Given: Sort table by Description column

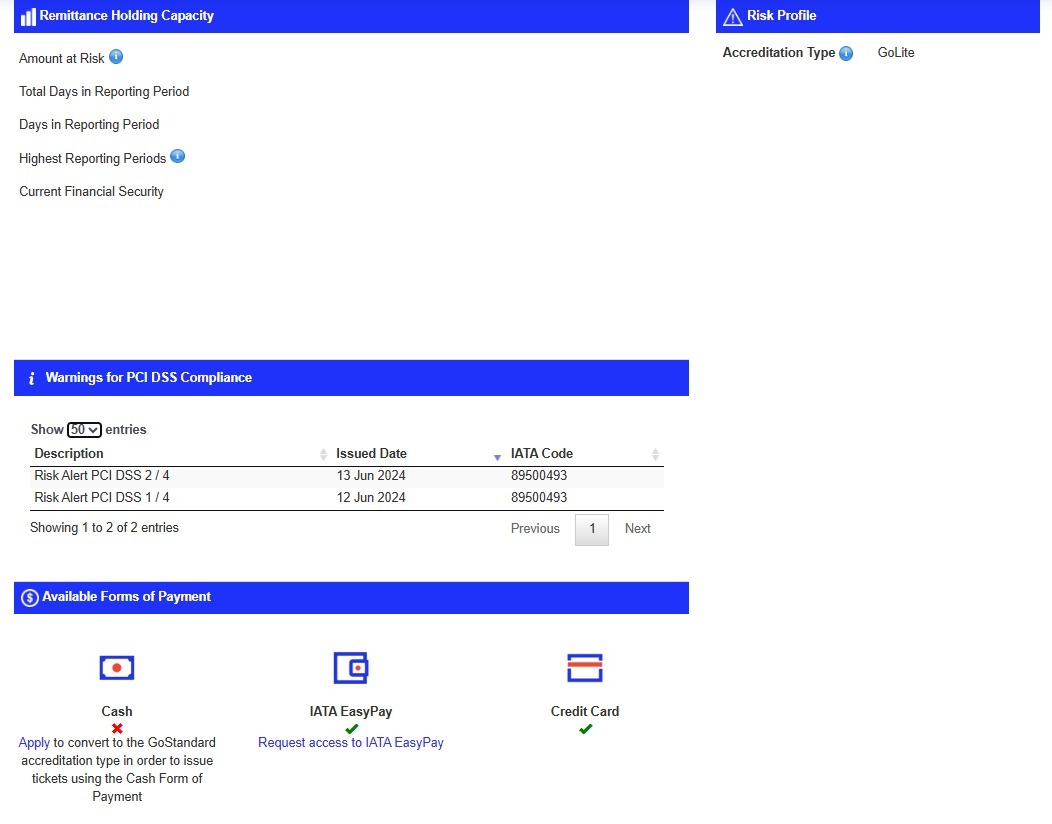Looking at the screenshot, I should pos(69,454).
